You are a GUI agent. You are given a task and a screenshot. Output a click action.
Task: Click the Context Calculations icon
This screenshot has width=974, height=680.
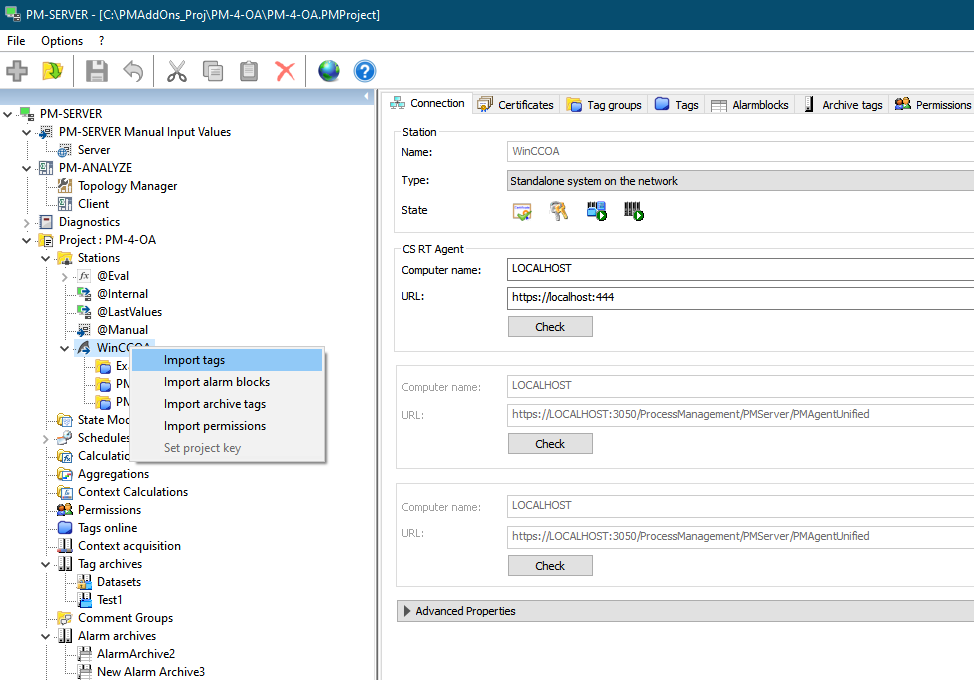65,492
